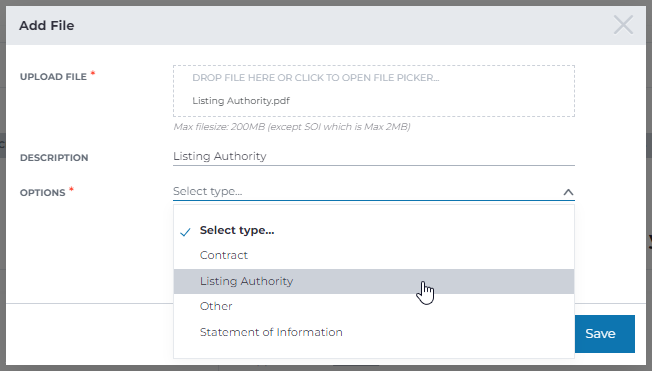Choose Statement of Information option
Screen dimensions: 652x371
[x=374, y=332]
